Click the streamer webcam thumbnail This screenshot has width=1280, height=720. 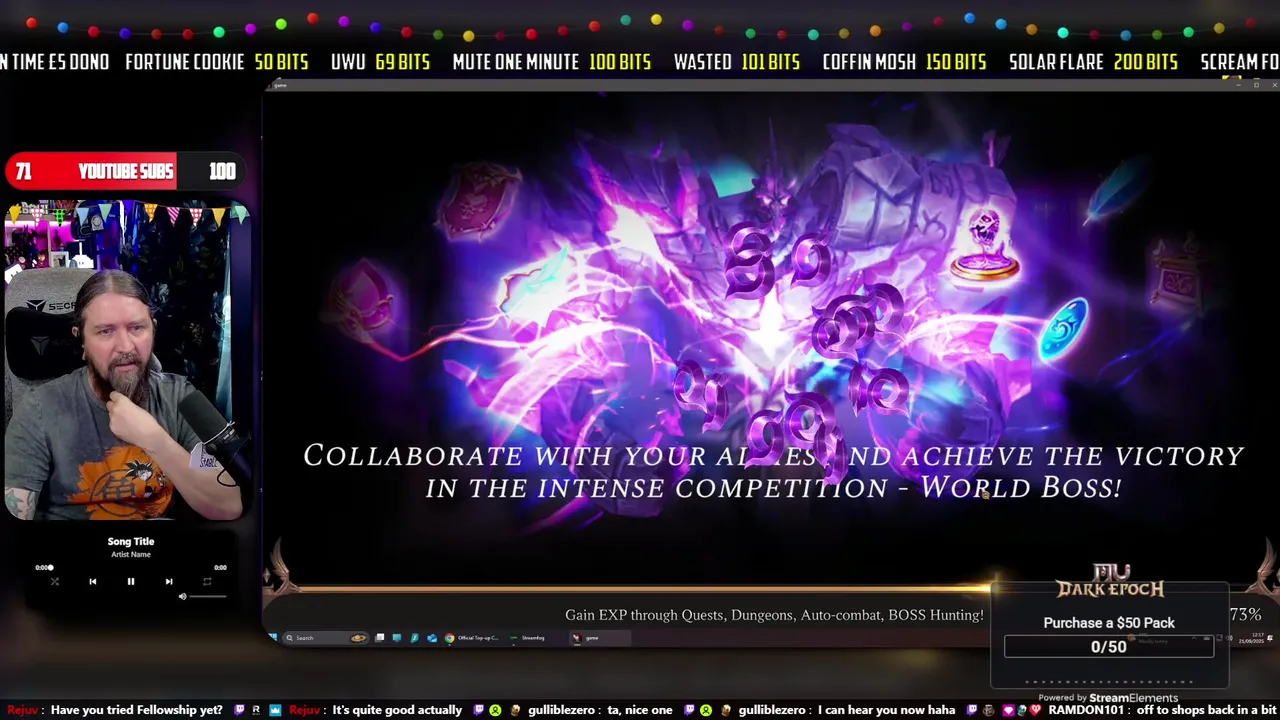pyautogui.click(x=126, y=360)
